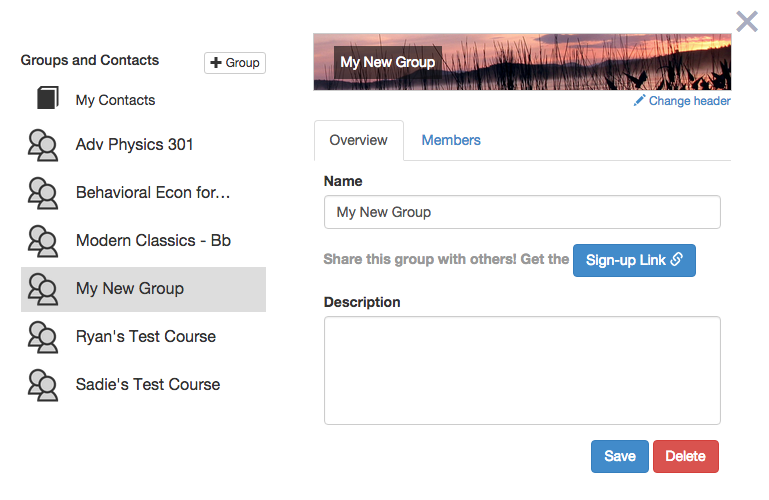Open the Change header link
Screen dimensions: 769x500
coord(689,101)
